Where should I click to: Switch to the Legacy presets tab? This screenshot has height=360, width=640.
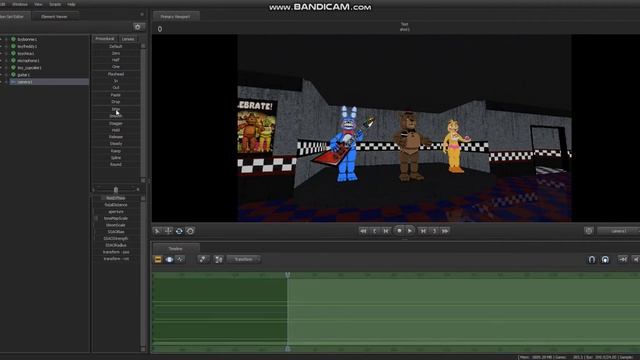click(x=128, y=39)
